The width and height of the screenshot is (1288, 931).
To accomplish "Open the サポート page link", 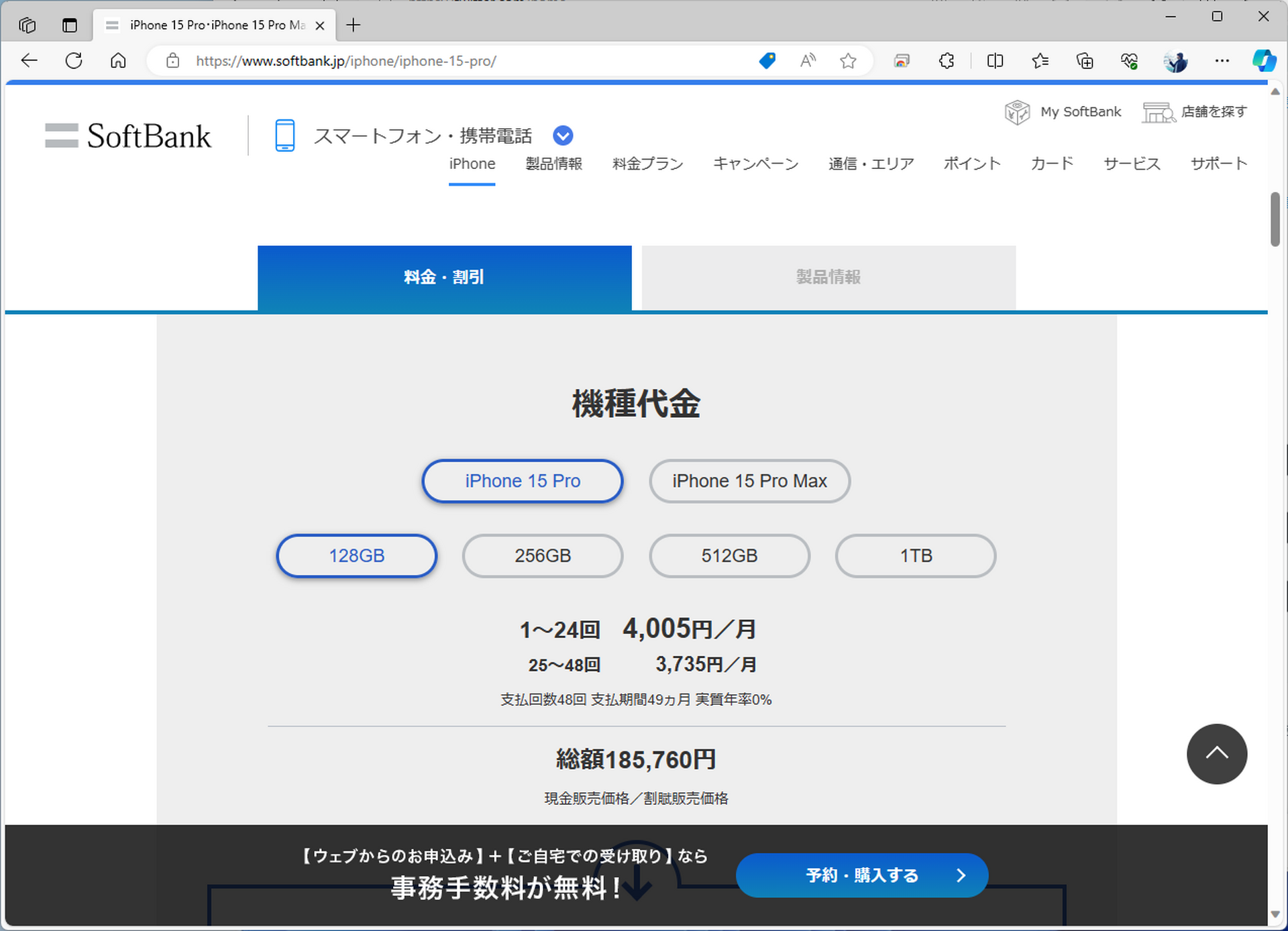I will pyautogui.click(x=1218, y=163).
